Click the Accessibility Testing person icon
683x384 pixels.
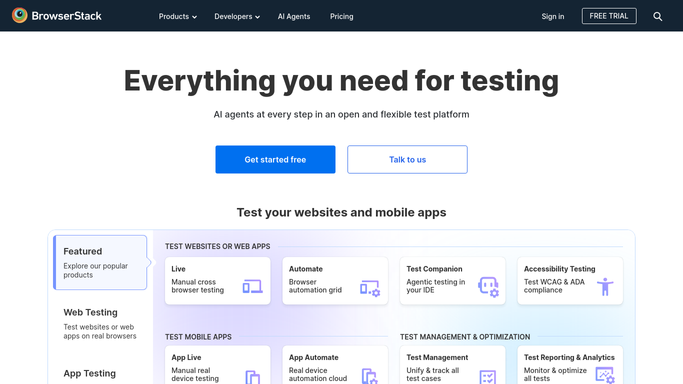[x=605, y=287]
